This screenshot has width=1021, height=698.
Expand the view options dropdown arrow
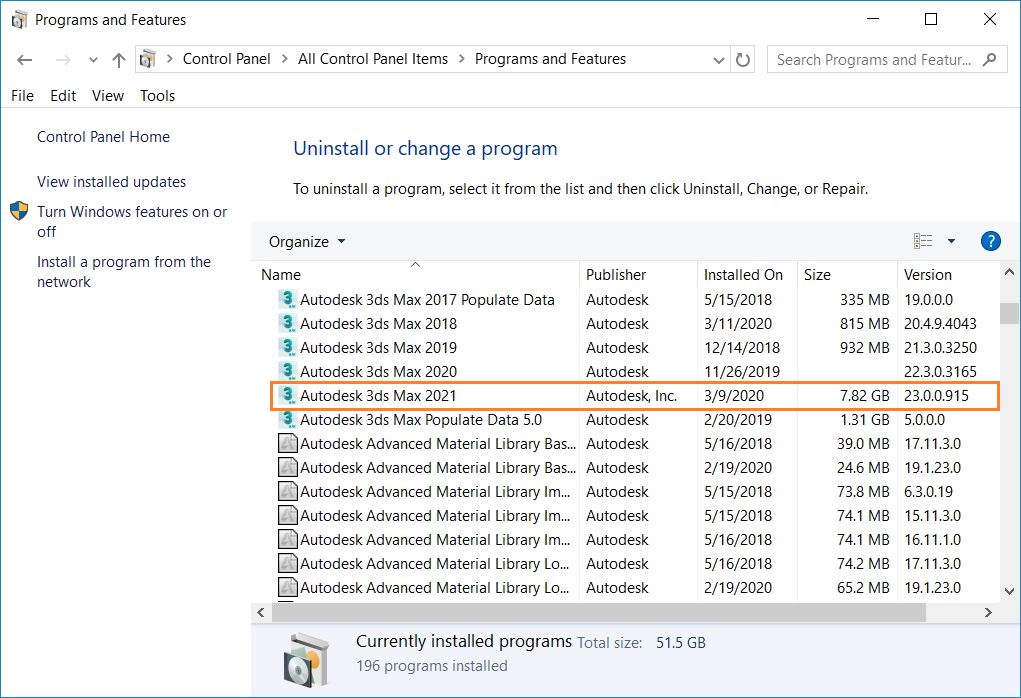click(951, 241)
